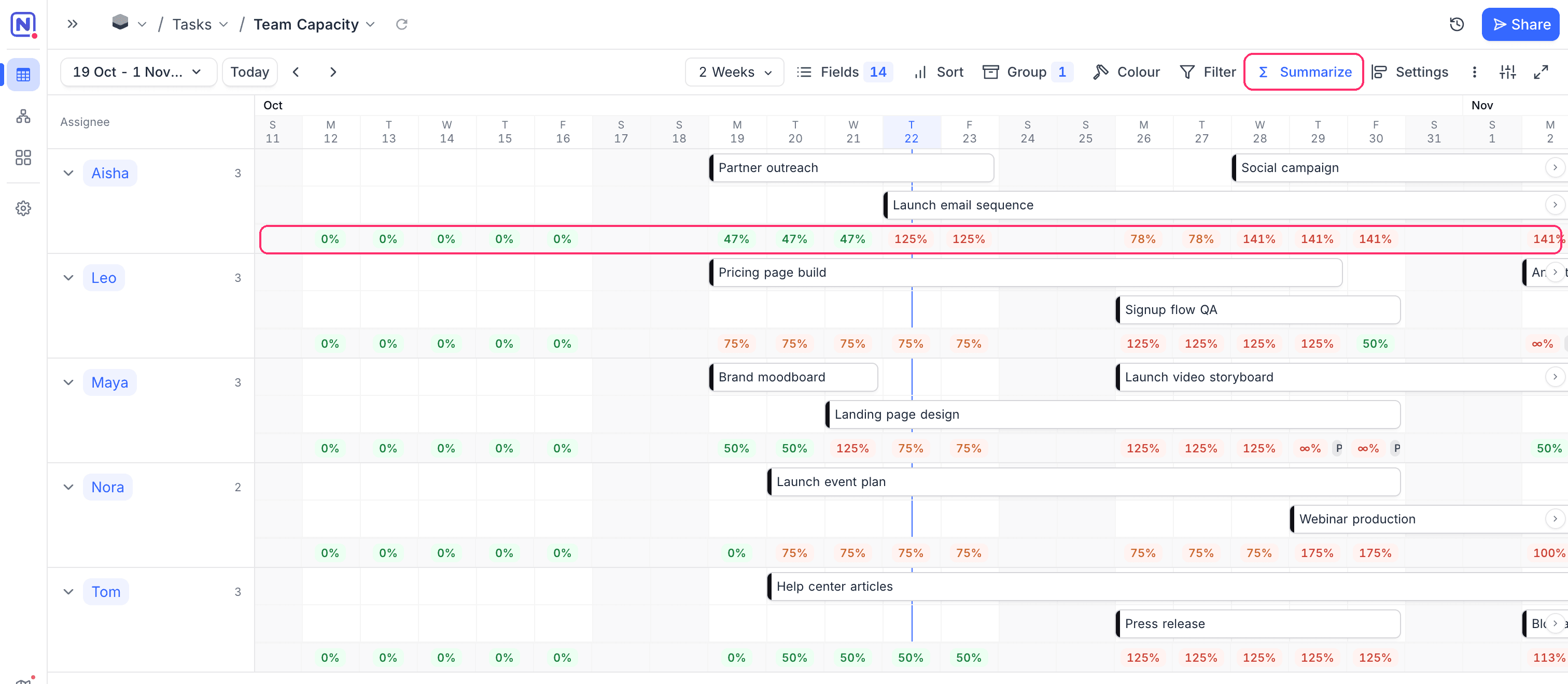Screen dimensions: 1568x684
Task: Open the Team Capacity view dropdown
Action: 314,24
